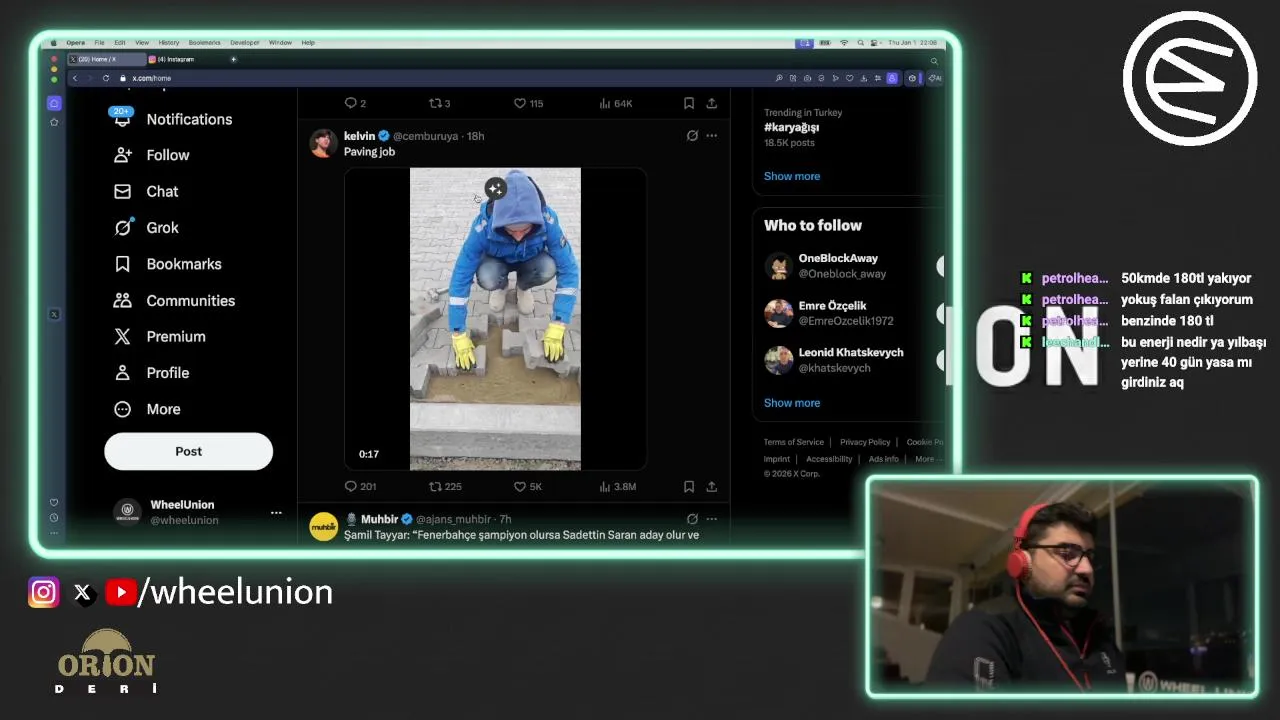This screenshot has width=1280, height=720.
Task: Bookmark kelvin's Paving job post
Action: [x=689, y=486]
